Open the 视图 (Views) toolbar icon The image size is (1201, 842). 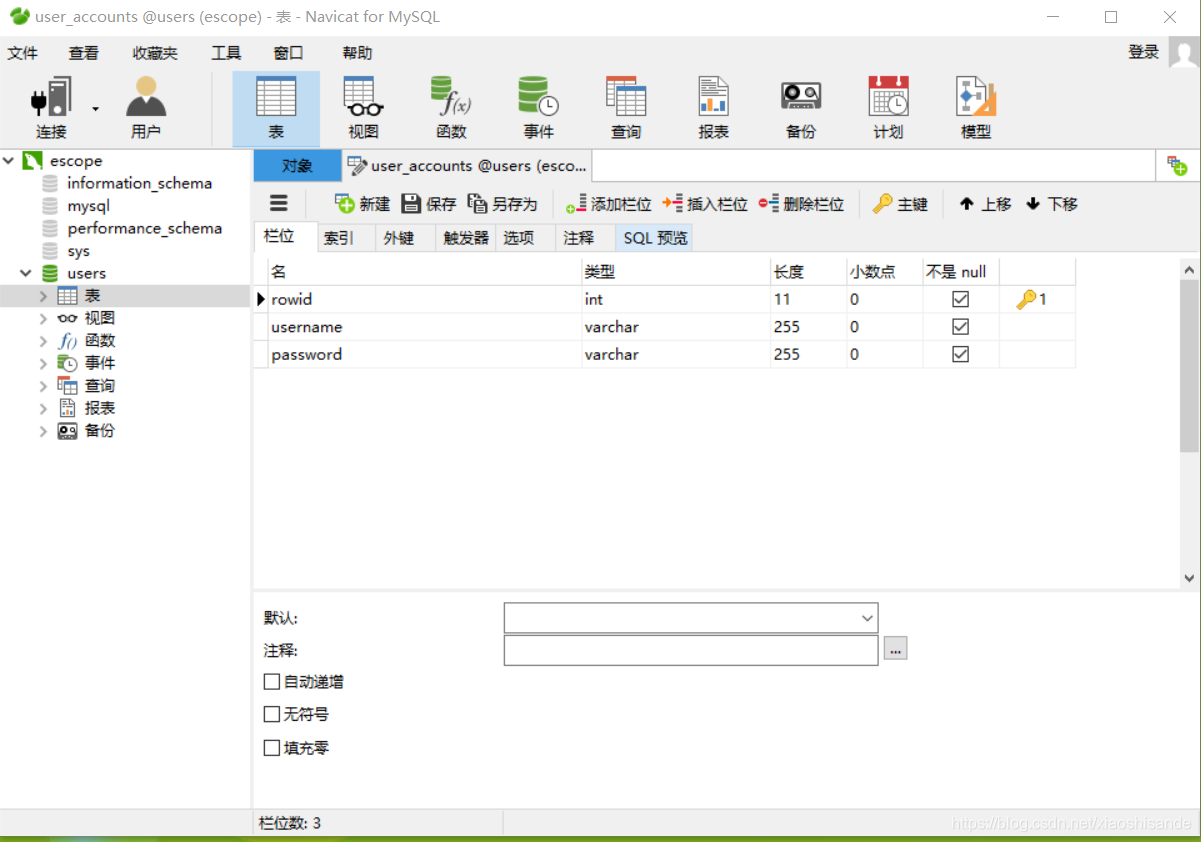362,106
